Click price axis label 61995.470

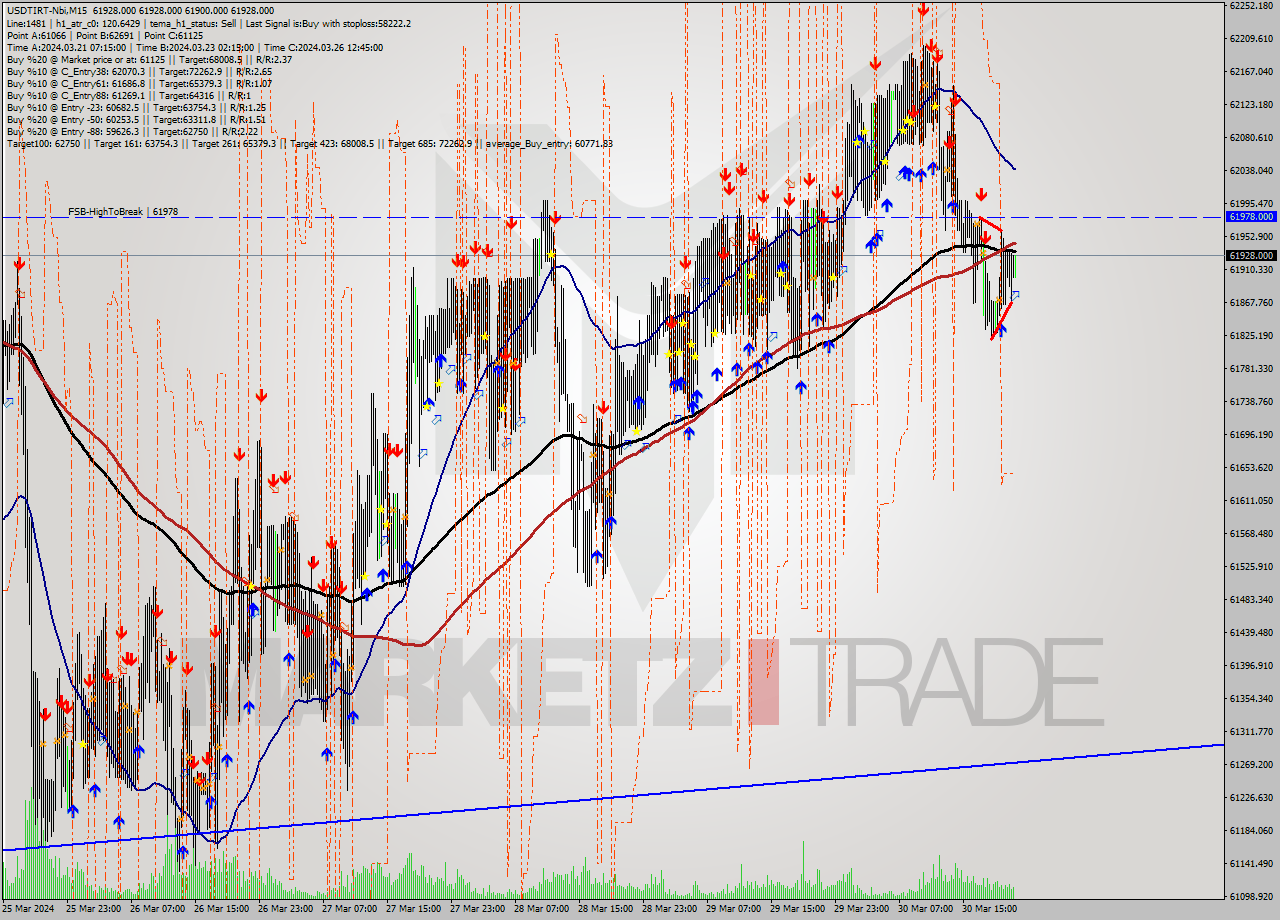point(1251,203)
